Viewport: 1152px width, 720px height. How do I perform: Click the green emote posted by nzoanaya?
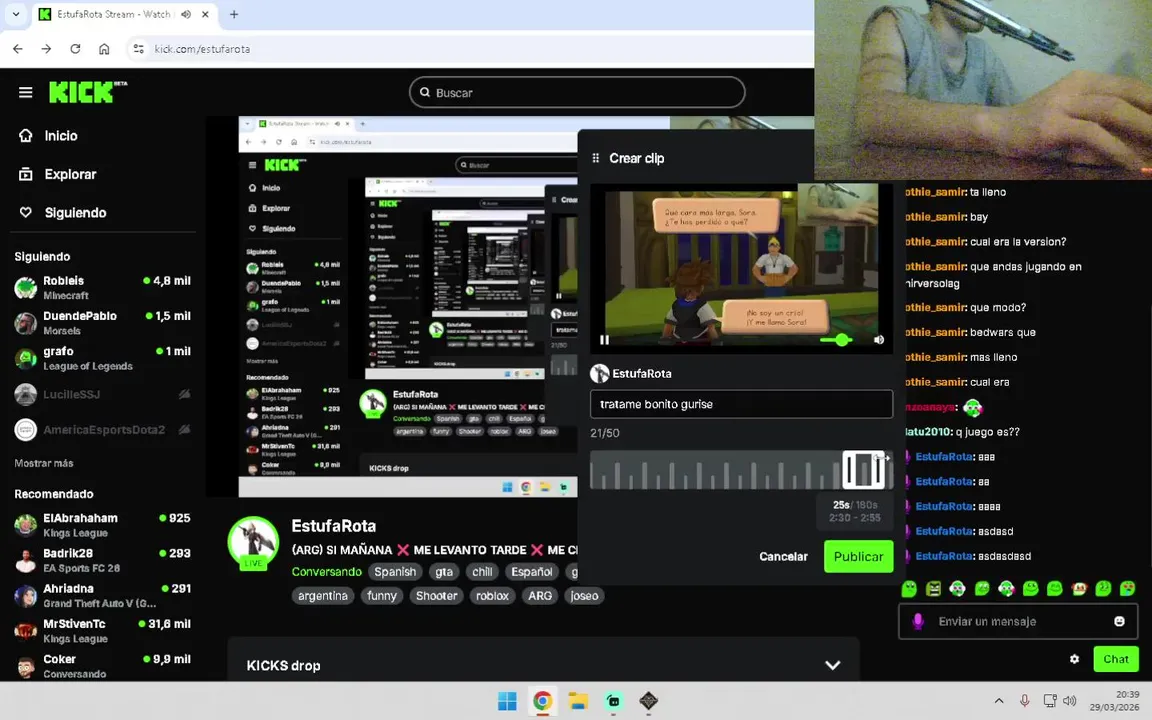[972, 407]
